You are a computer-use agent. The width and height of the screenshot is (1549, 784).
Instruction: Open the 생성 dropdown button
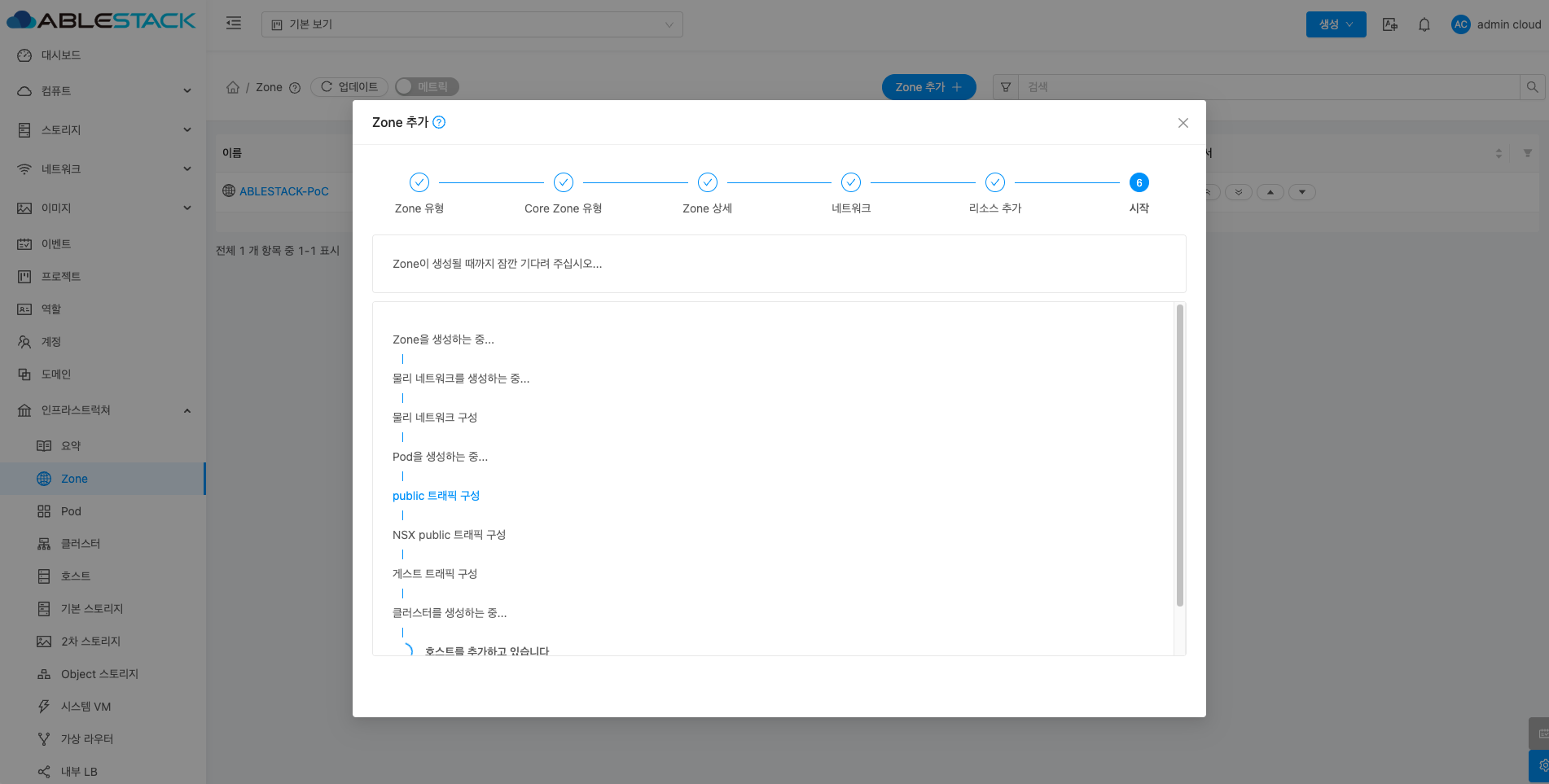(1336, 24)
